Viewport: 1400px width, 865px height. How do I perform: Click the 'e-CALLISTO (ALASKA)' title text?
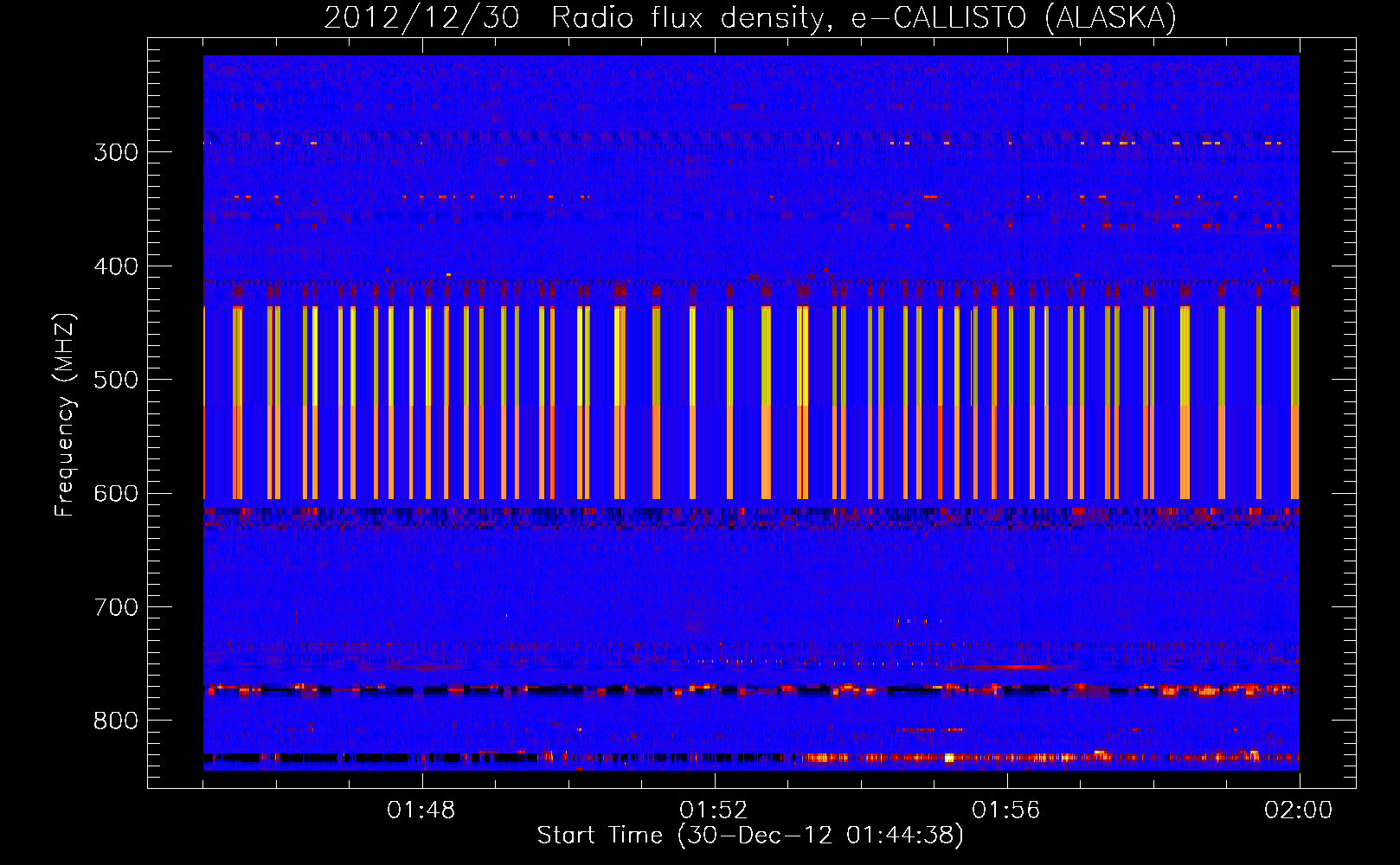(x=1014, y=18)
